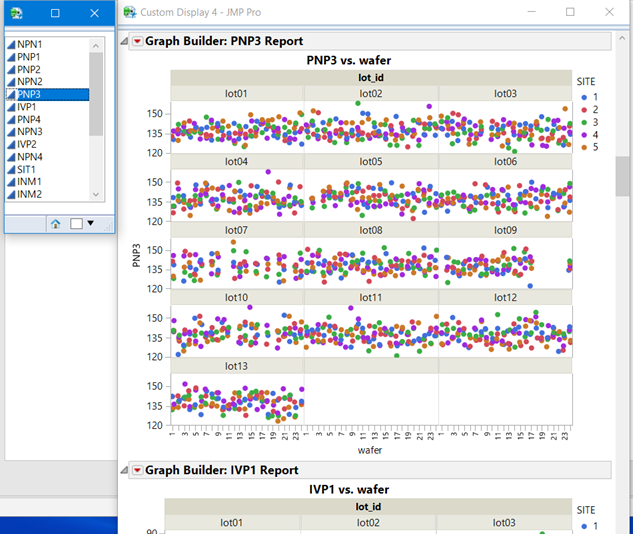Click the JMP icon in small window title
Viewport: 633px width, 534px height.
coord(16,13)
